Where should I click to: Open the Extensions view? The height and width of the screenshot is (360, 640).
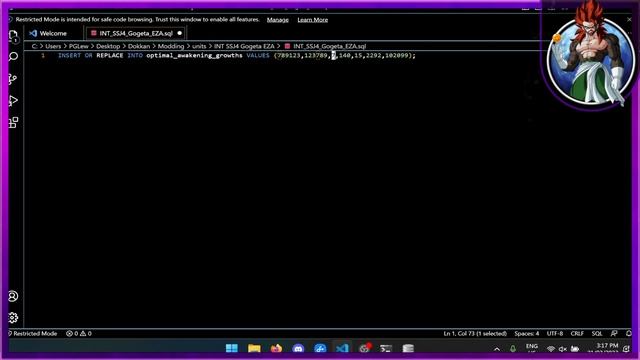pos(13,122)
